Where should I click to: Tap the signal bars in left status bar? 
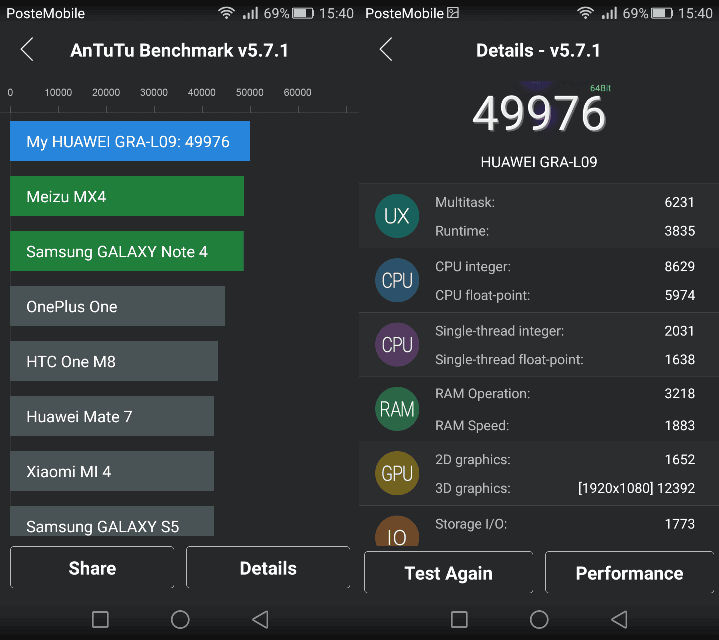pos(250,13)
